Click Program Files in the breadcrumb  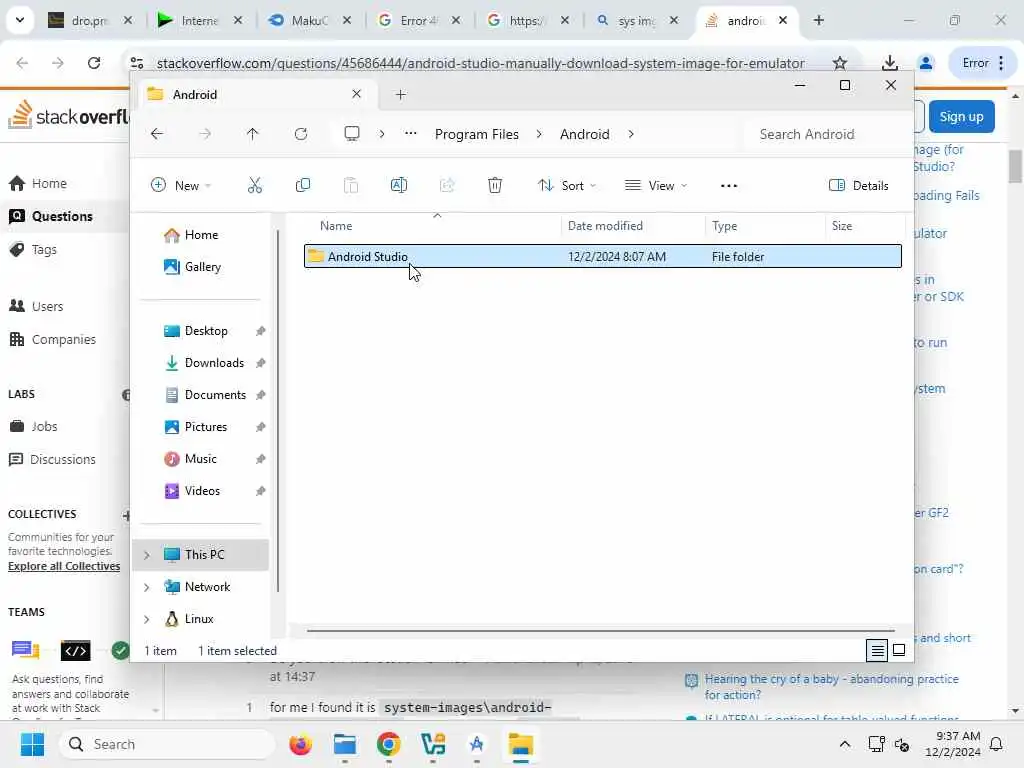coord(477,134)
